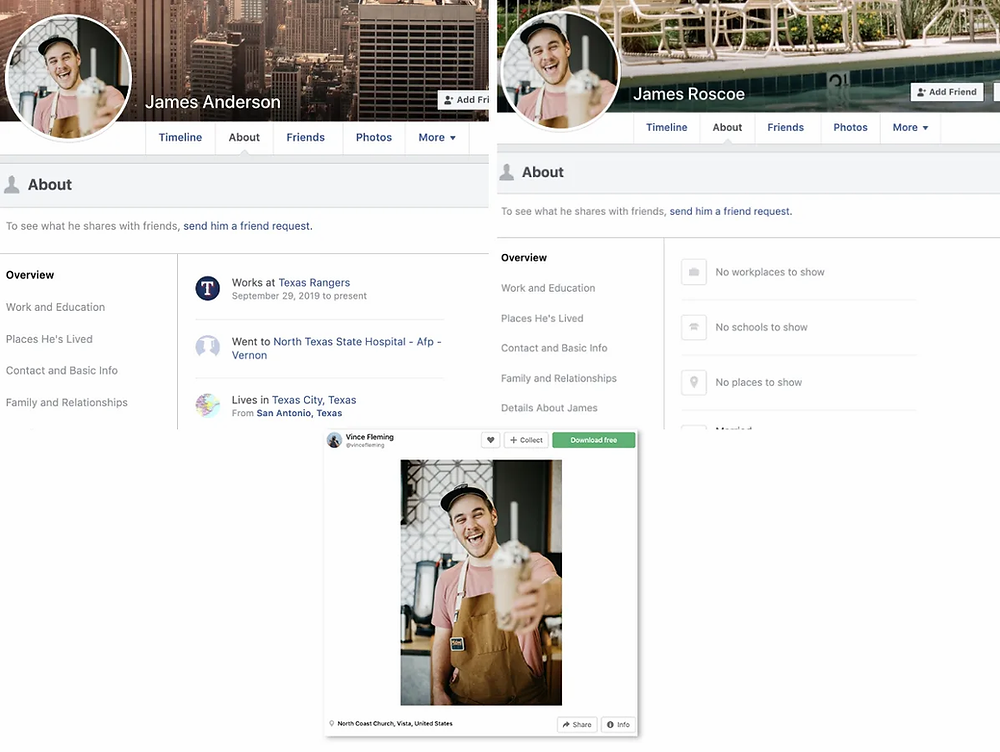This screenshot has height=752, width=1000.
Task: Open Friends tab on James Roscoe profile
Action: tap(785, 127)
